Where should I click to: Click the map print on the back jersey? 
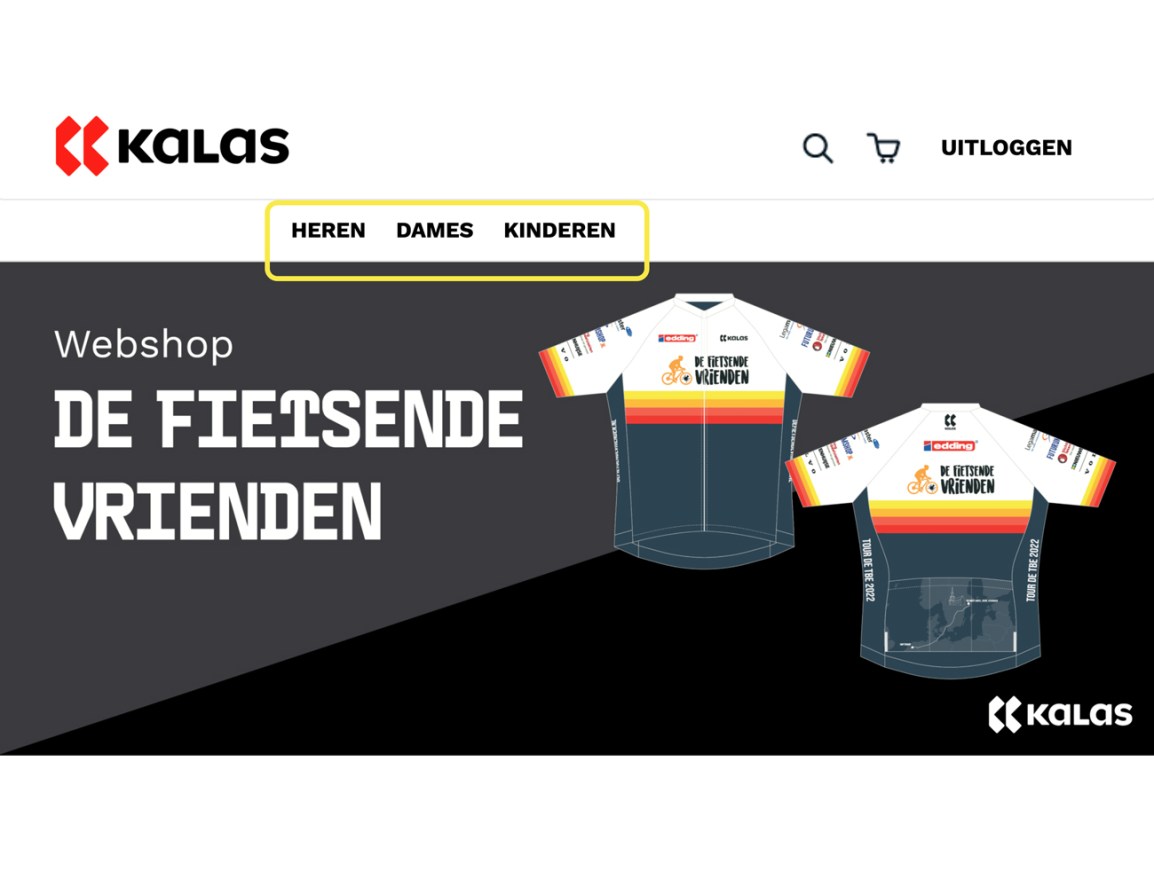pyautogui.click(x=950, y=615)
